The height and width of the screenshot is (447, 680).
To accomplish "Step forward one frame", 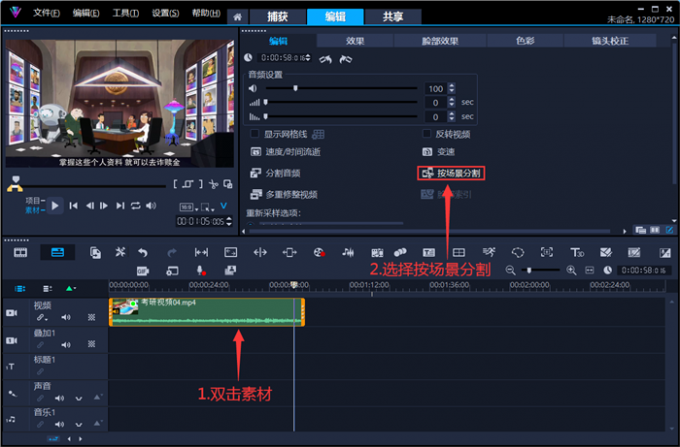I will click(x=104, y=206).
